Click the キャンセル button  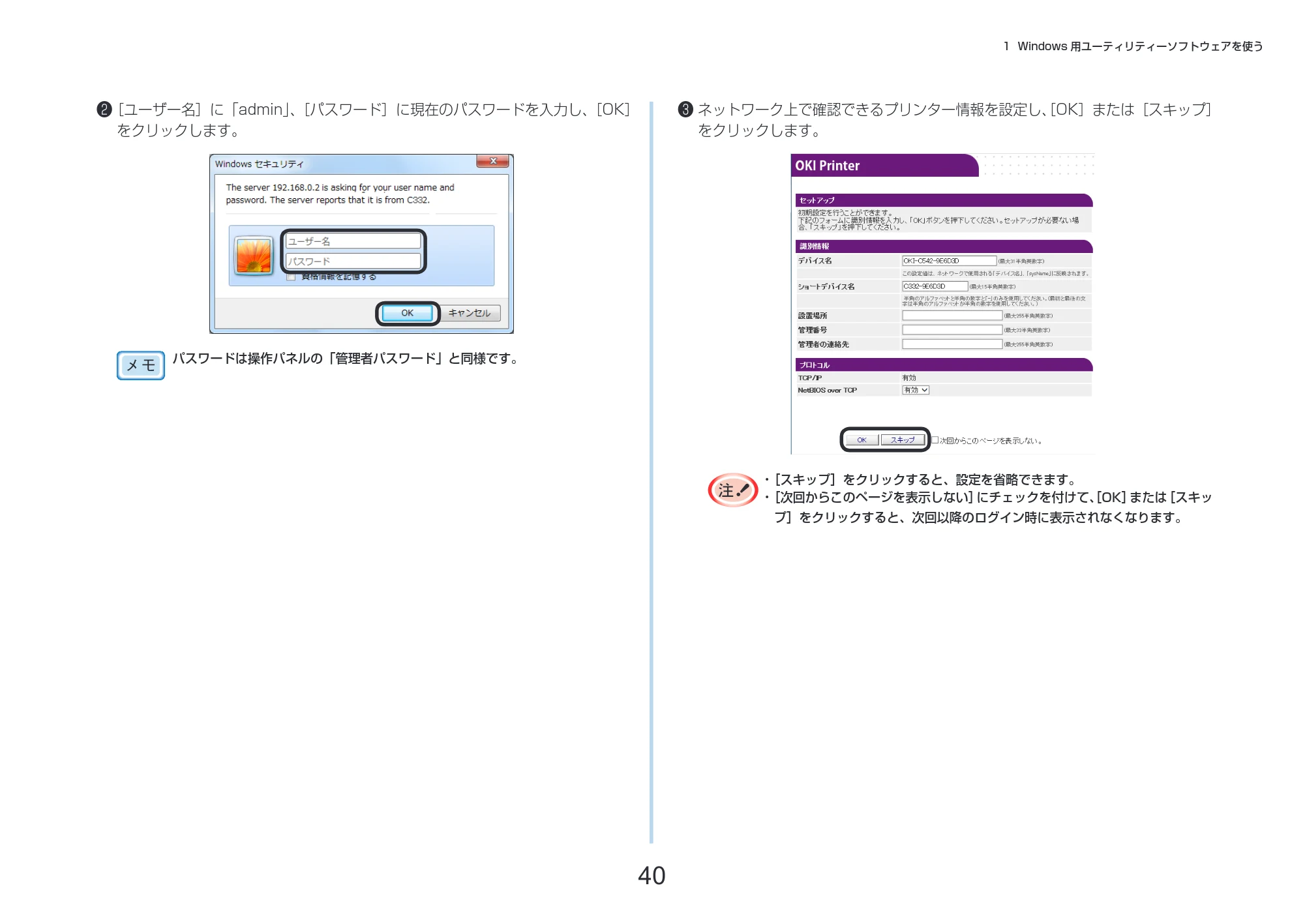(x=470, y=313)
